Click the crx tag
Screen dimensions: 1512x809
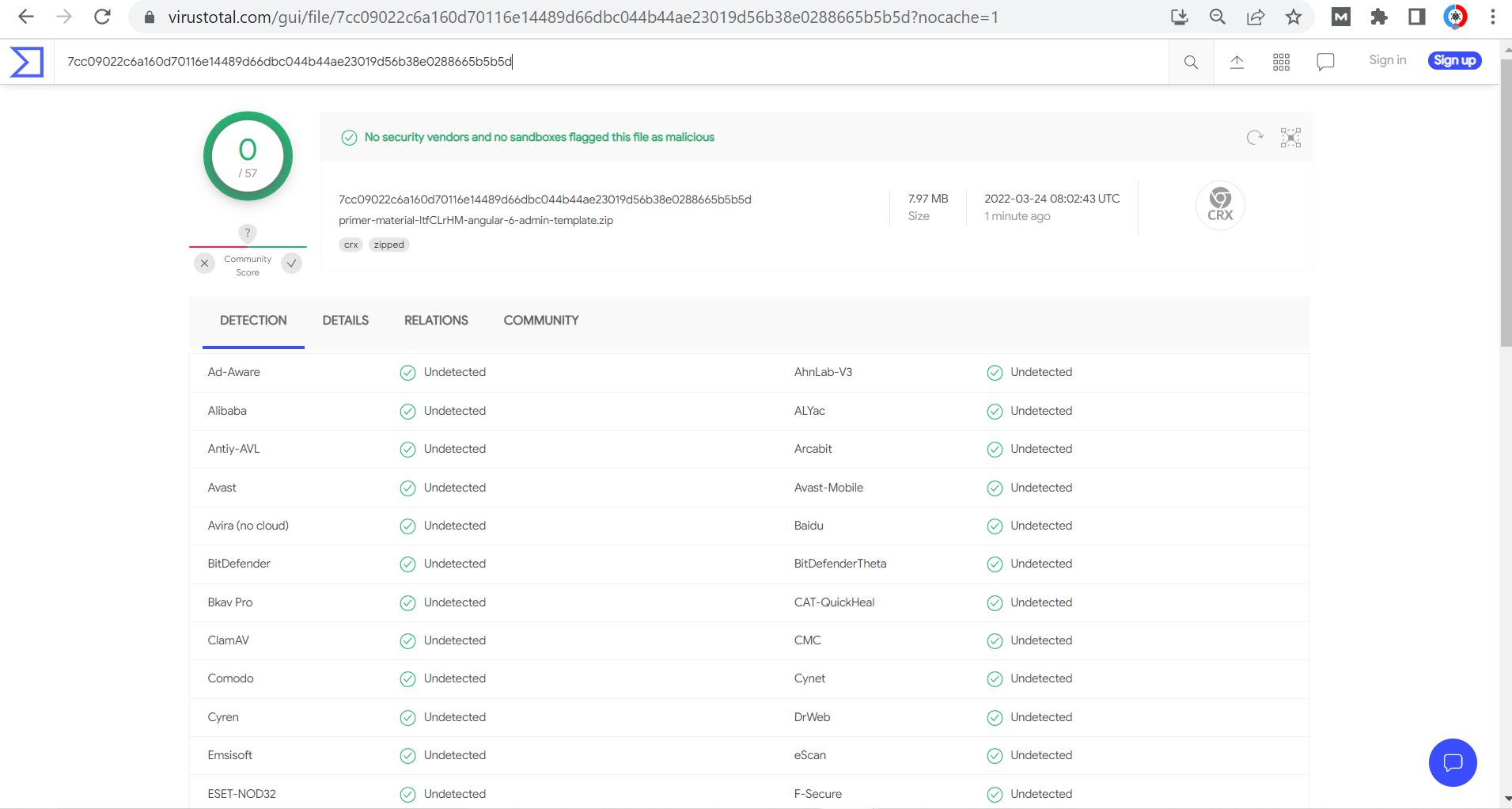point(351,245)
